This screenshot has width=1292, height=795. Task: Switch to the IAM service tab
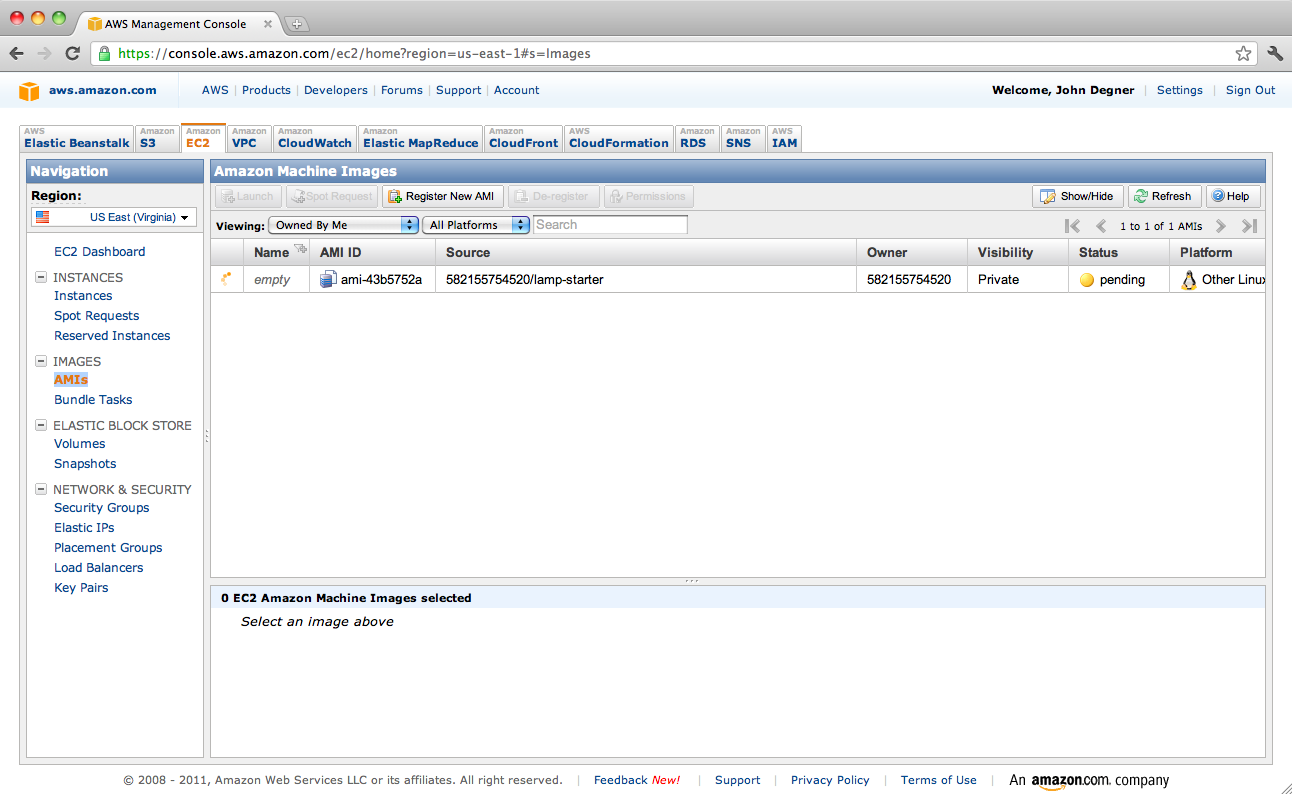pyautogui.click(x=785, y=138)
